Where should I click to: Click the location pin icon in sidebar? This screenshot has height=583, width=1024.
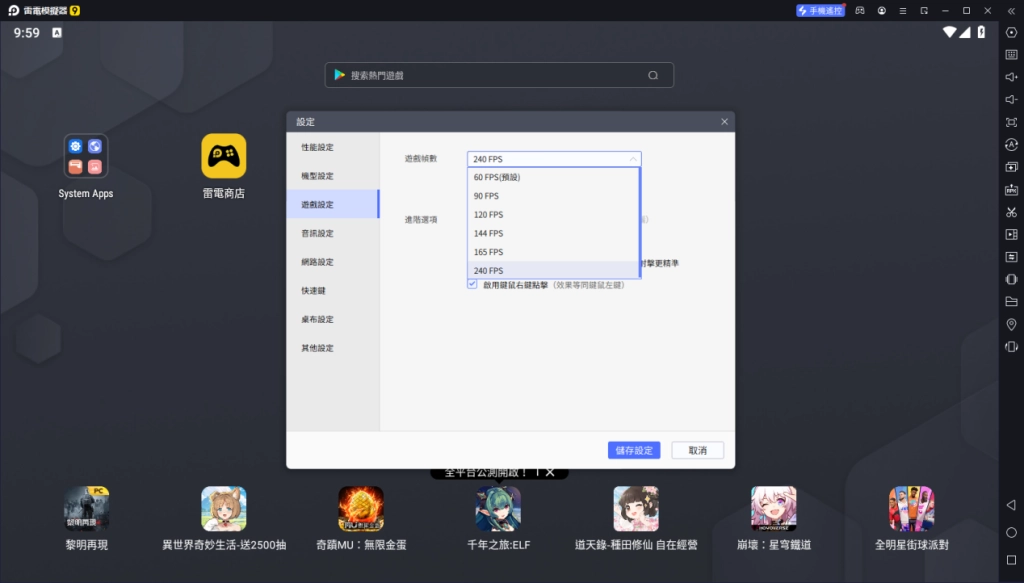[x=1011, y=324]
